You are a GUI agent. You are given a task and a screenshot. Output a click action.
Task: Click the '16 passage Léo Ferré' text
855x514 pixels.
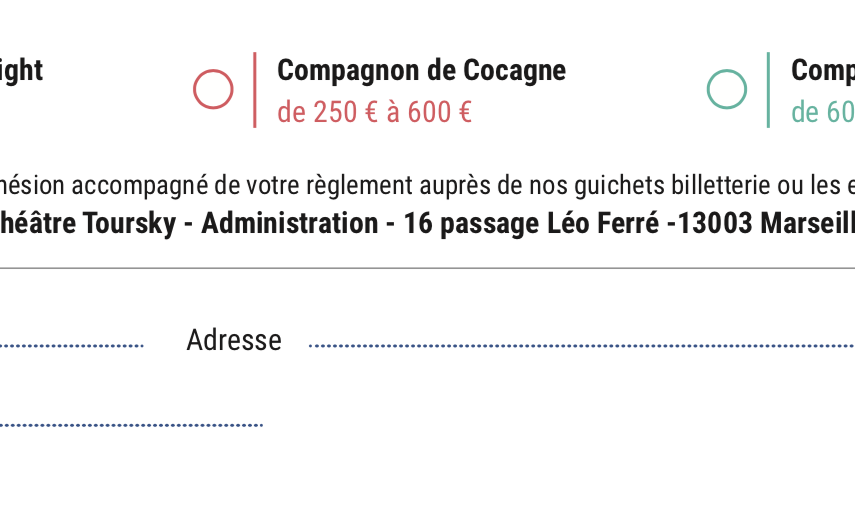531,223
